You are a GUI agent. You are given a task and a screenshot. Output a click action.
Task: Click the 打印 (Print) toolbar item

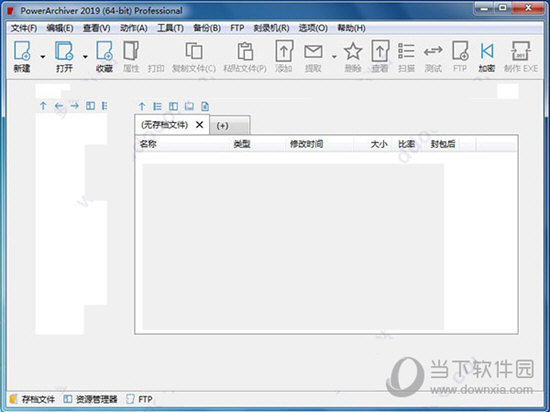(x=156, y=68)
